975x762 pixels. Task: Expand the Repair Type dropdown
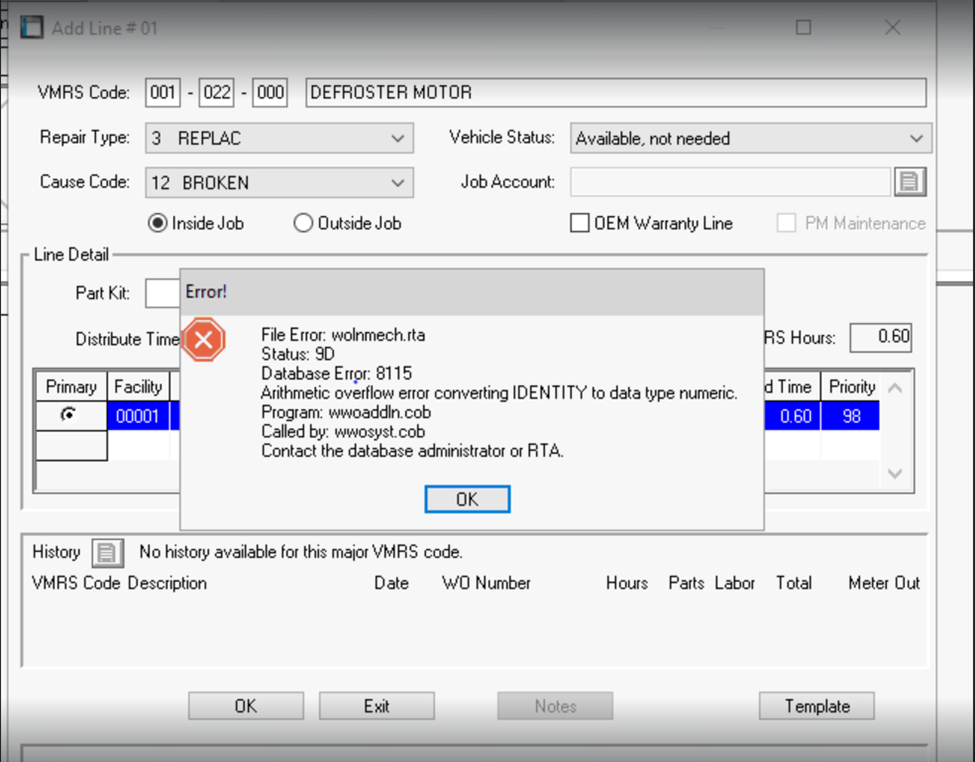pyautogui.click(x=398, y=138)
